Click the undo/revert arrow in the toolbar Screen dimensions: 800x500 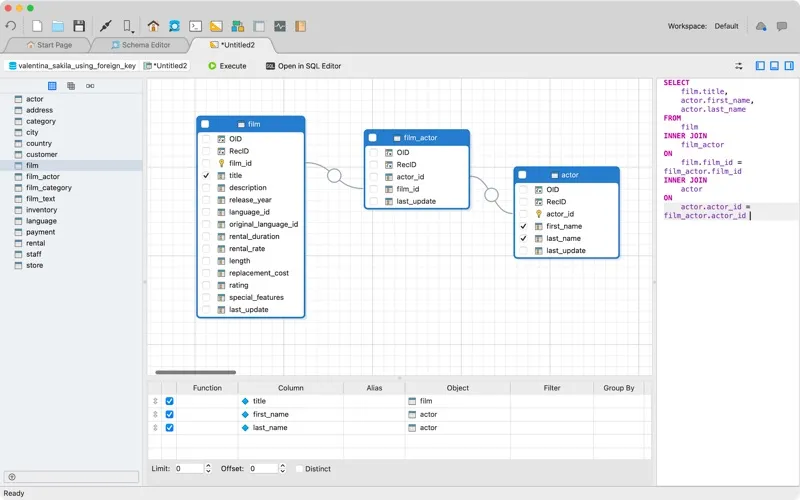[x=11, y=26]
